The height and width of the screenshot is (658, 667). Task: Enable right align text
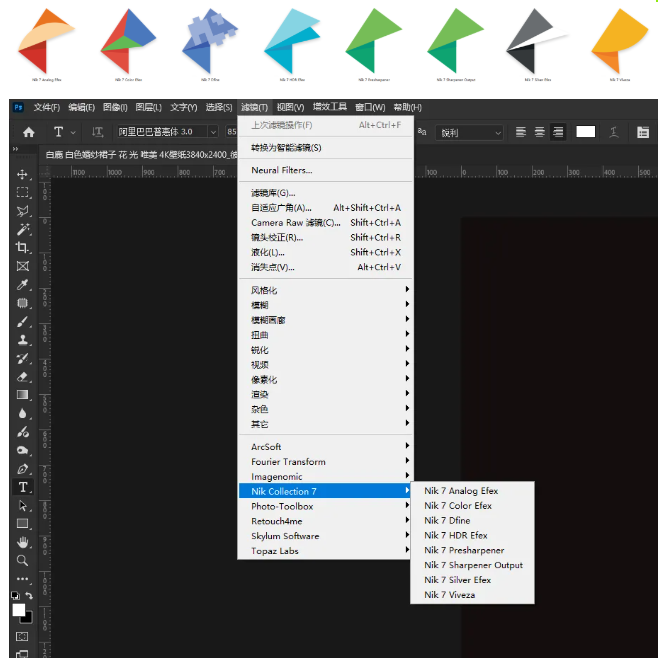558,132
